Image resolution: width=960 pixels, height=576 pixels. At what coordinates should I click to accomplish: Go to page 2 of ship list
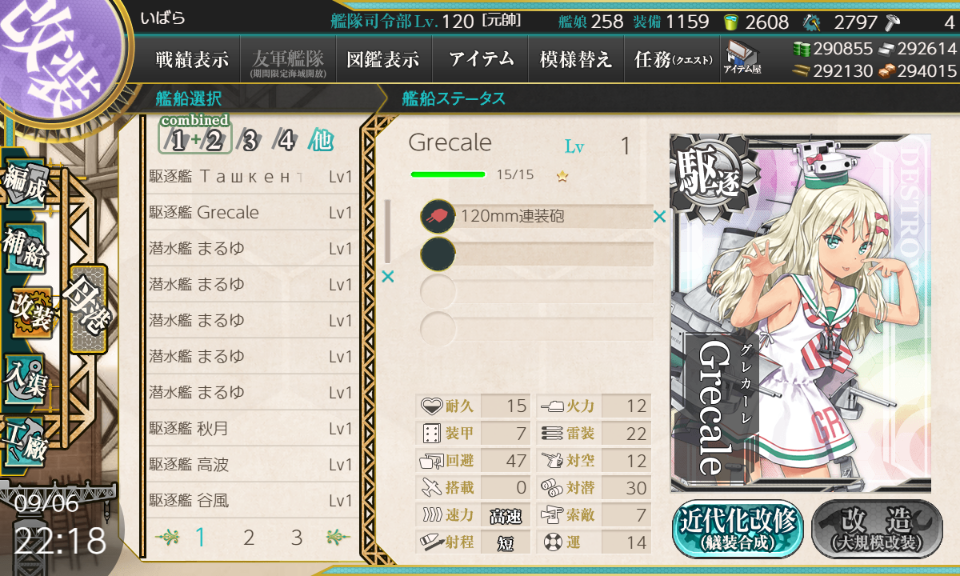coord(249,537)
